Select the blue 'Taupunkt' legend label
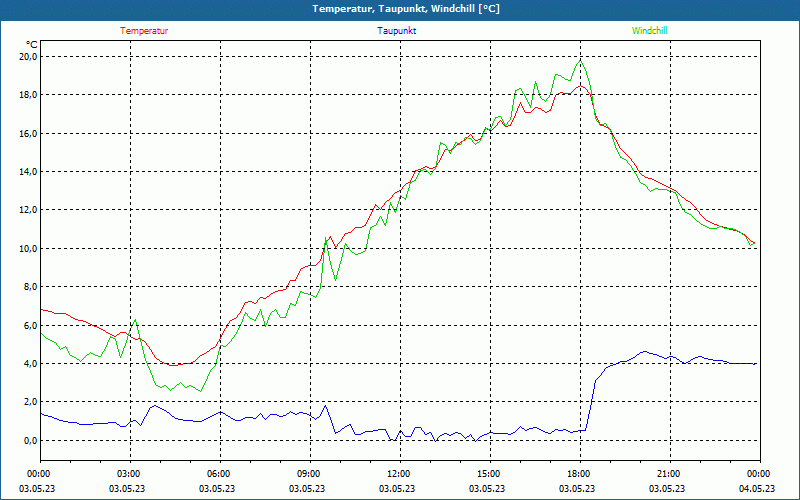Image resolution: width=800 pixels, height=500 pixels. [396, 31]
